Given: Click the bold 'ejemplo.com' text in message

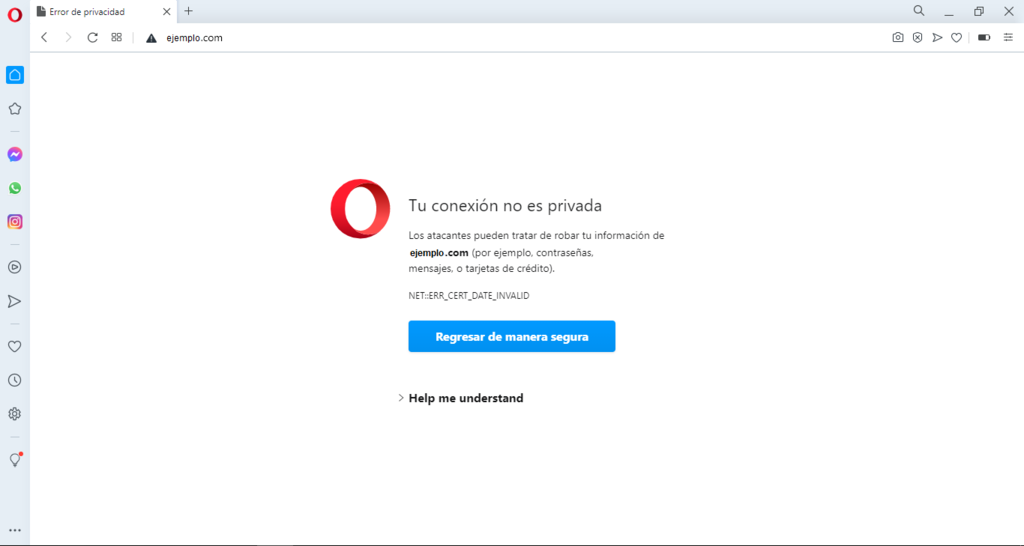Looking at the screenshot, I should click(439, 253).
